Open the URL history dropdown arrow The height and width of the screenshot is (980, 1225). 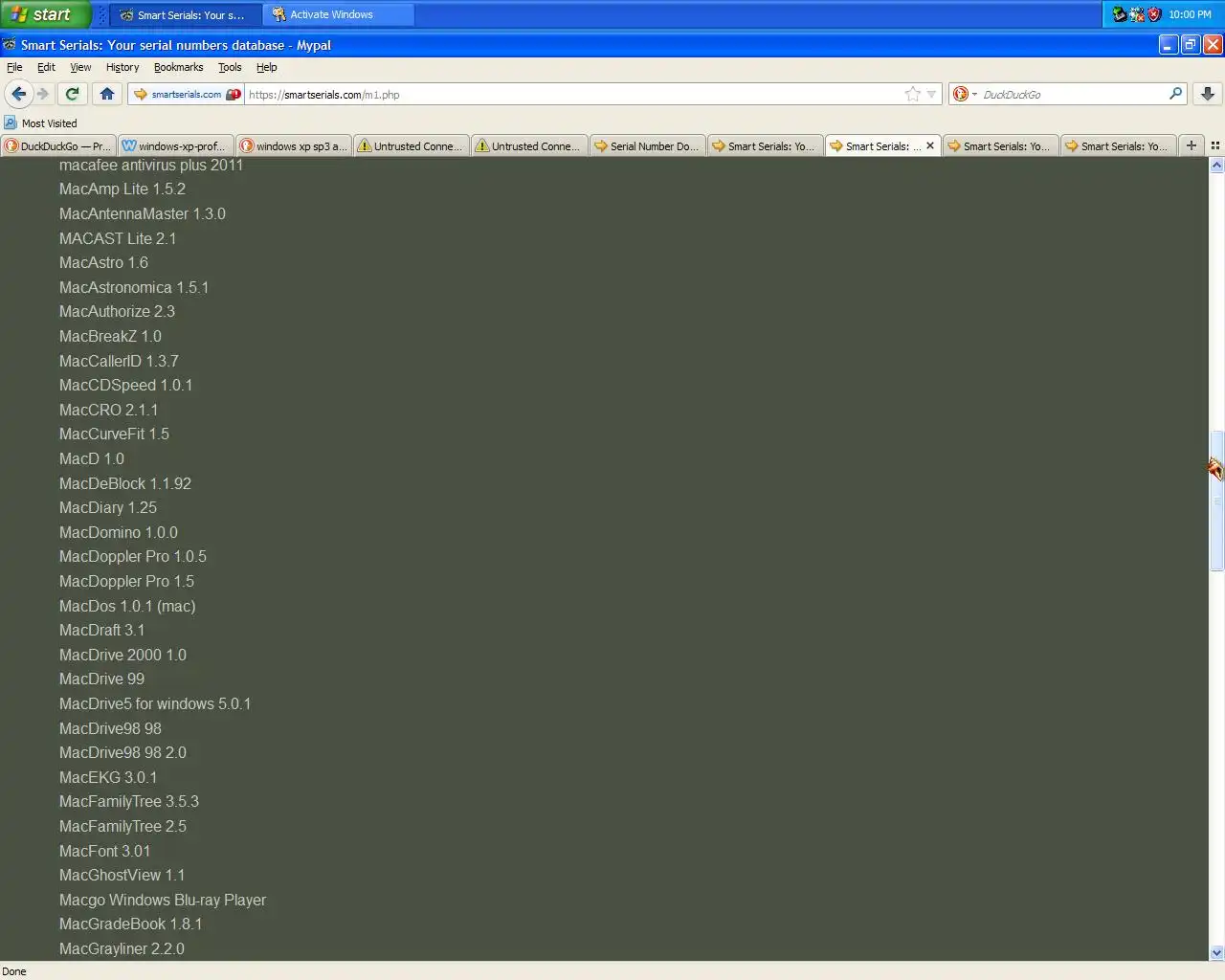click(x=931, y=95)
